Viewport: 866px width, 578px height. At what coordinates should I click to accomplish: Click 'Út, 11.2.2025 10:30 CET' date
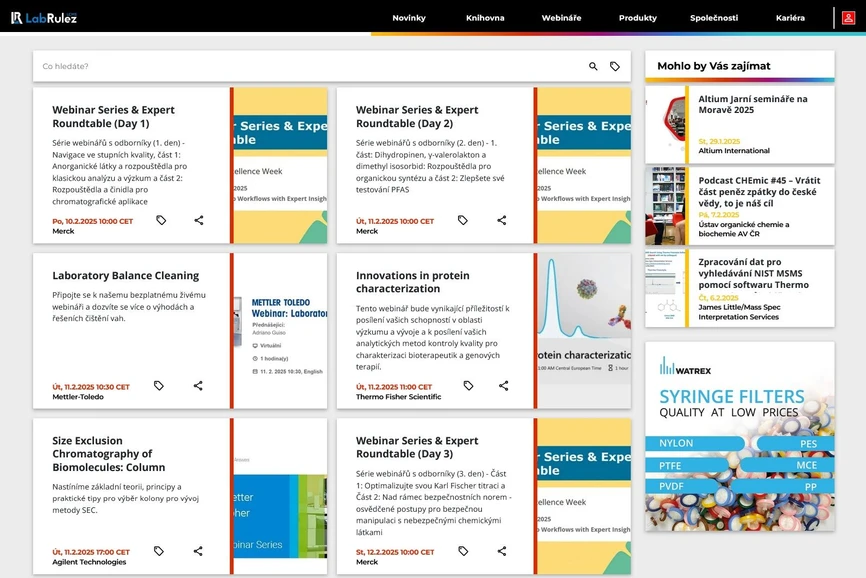(x=91, y=387)
